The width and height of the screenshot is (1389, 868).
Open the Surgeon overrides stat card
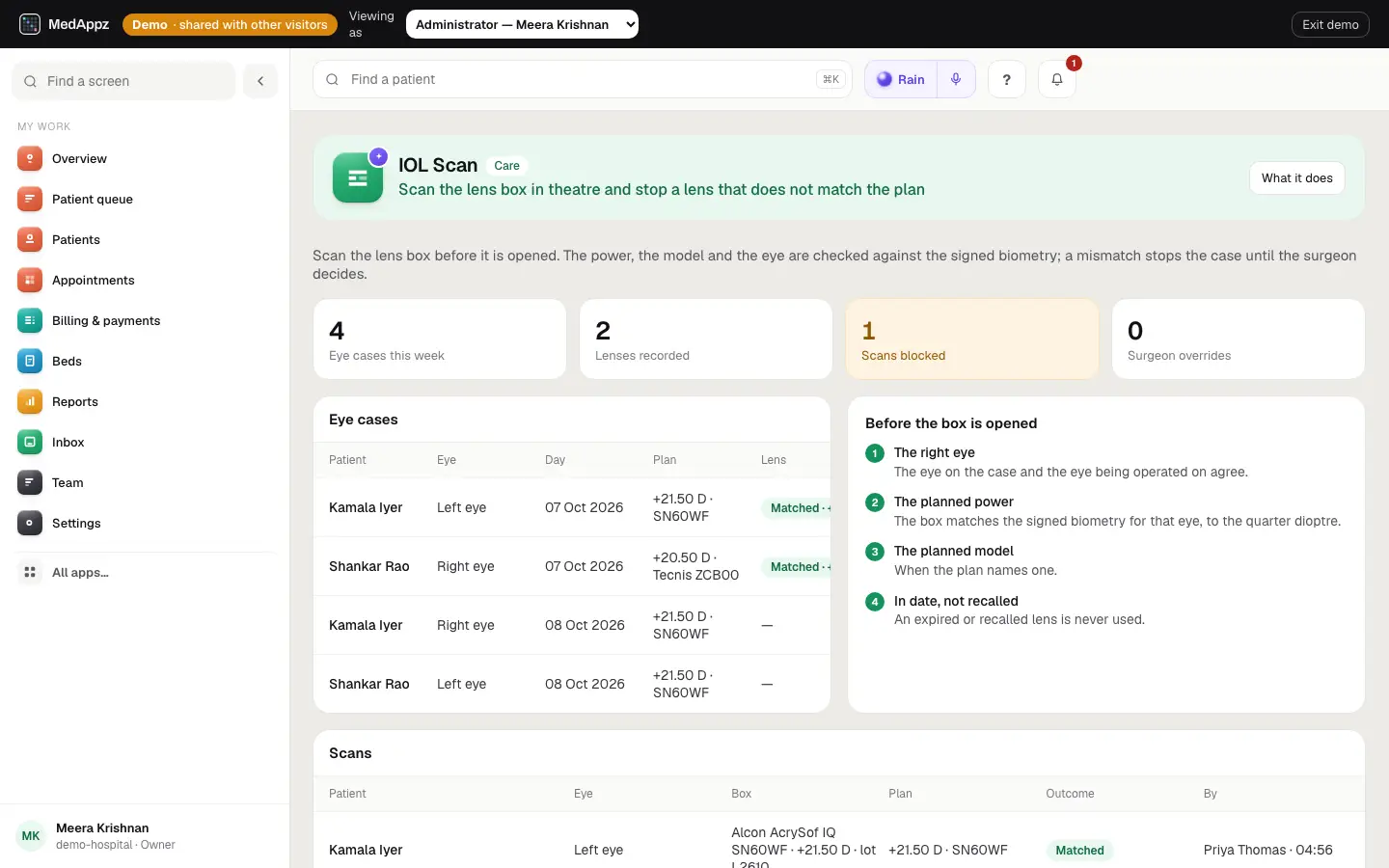tap(1239, 339)
